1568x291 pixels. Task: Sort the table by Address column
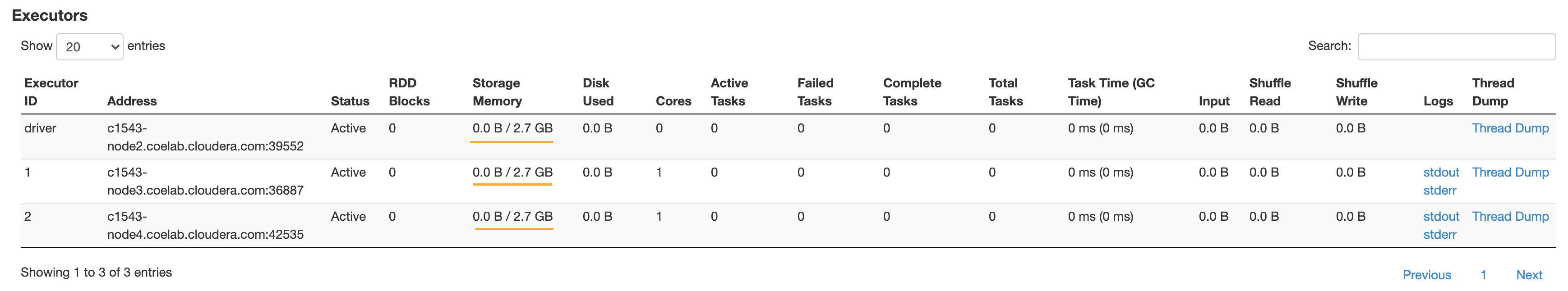pyautogui.click(x=133, y=101)
